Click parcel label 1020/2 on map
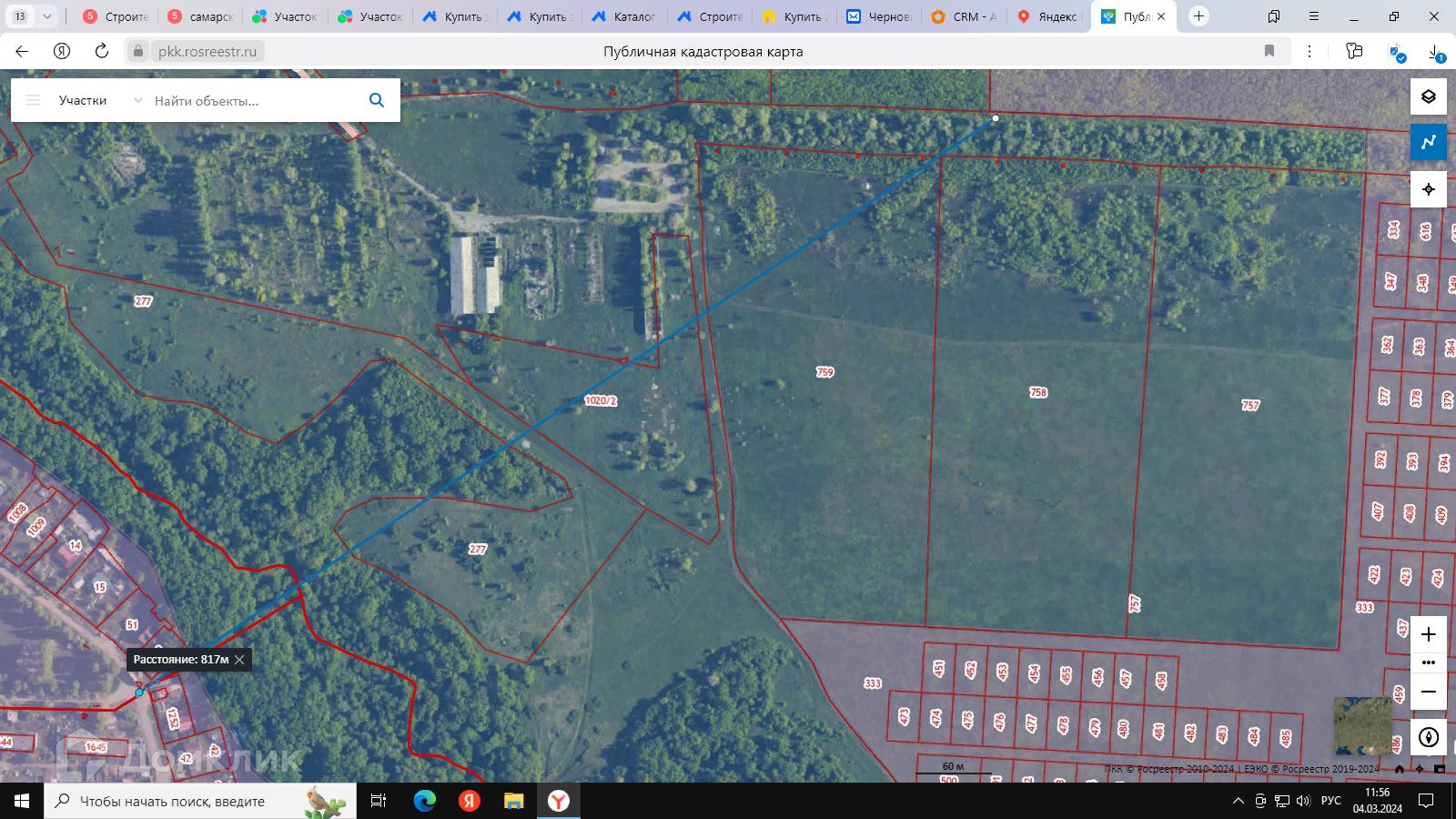 (601, 400)
